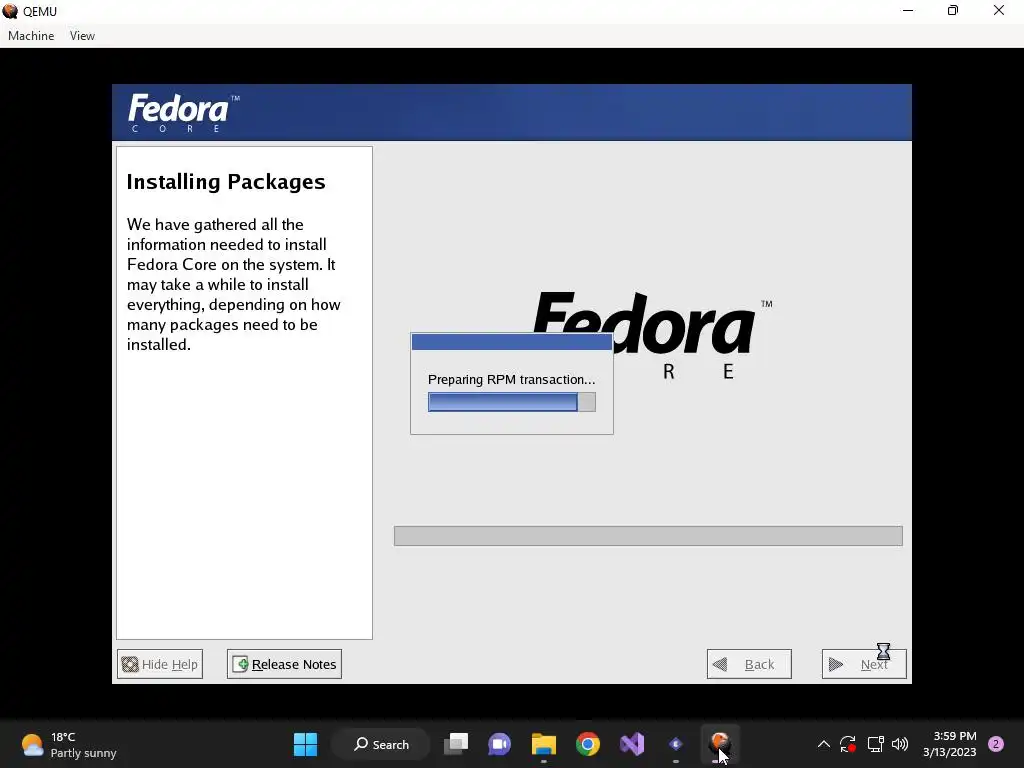This screenshot has width=1024, height=768.
Task: Open the purple diamond app in the taskbar
Action: click(x=676, y=744)
